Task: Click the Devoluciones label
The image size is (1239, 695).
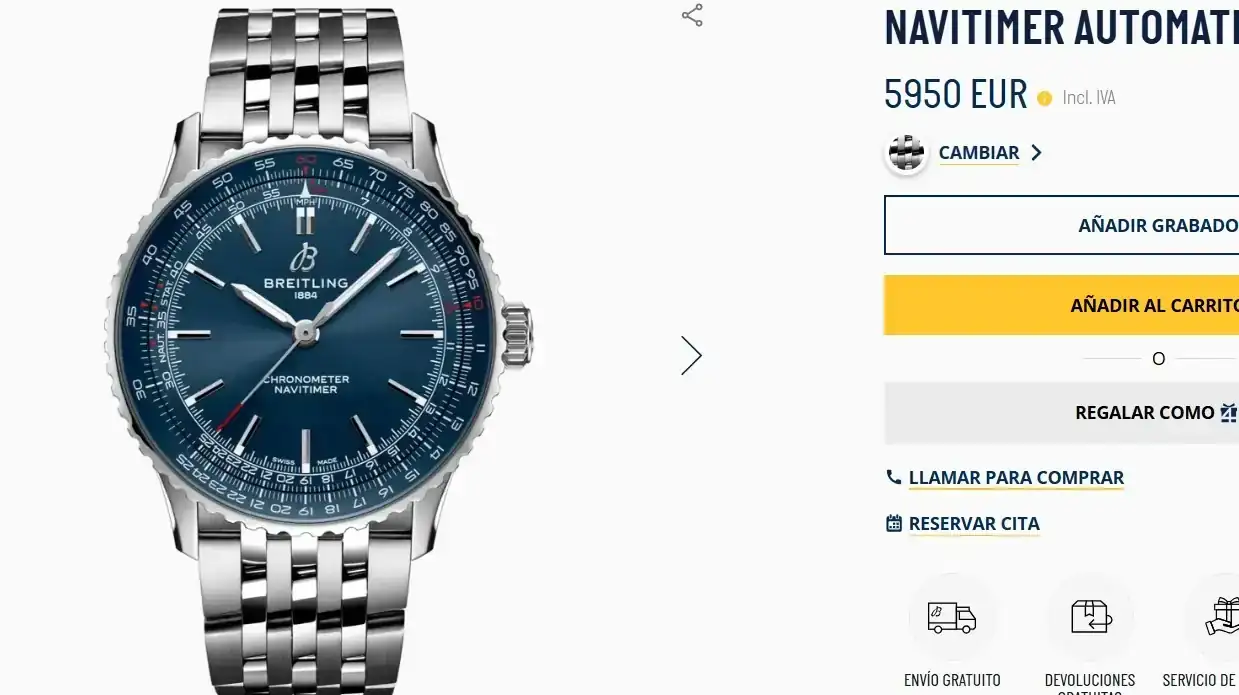Action: tap(1090, 681)
